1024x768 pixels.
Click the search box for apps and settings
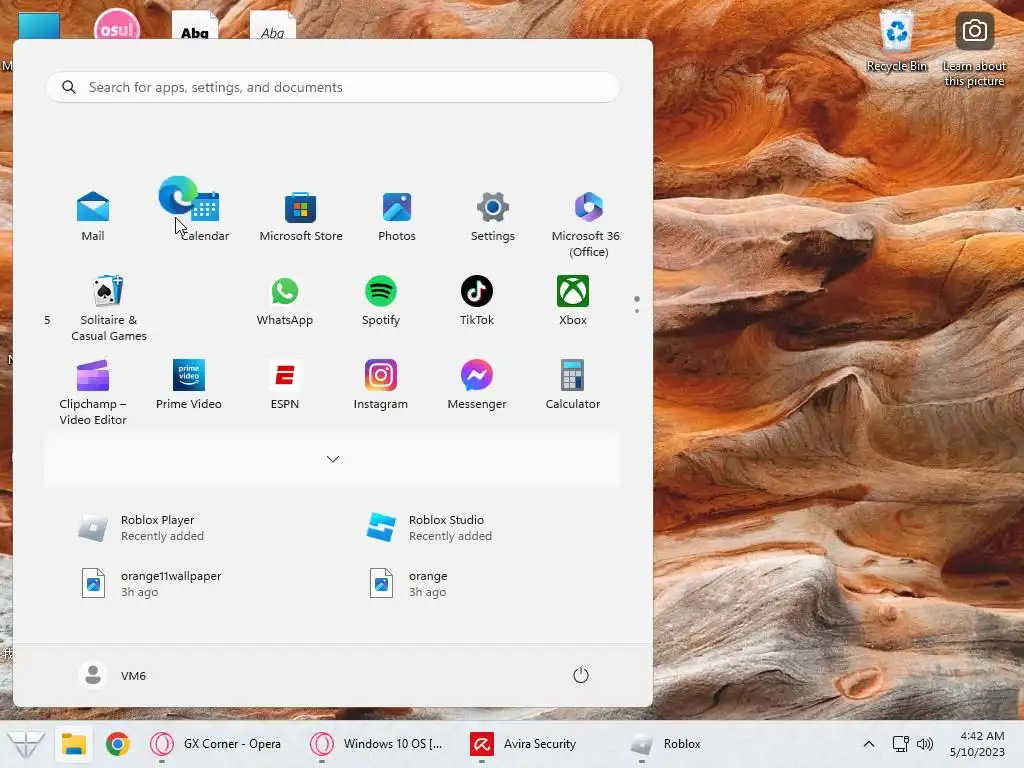(x=332, y=87)
